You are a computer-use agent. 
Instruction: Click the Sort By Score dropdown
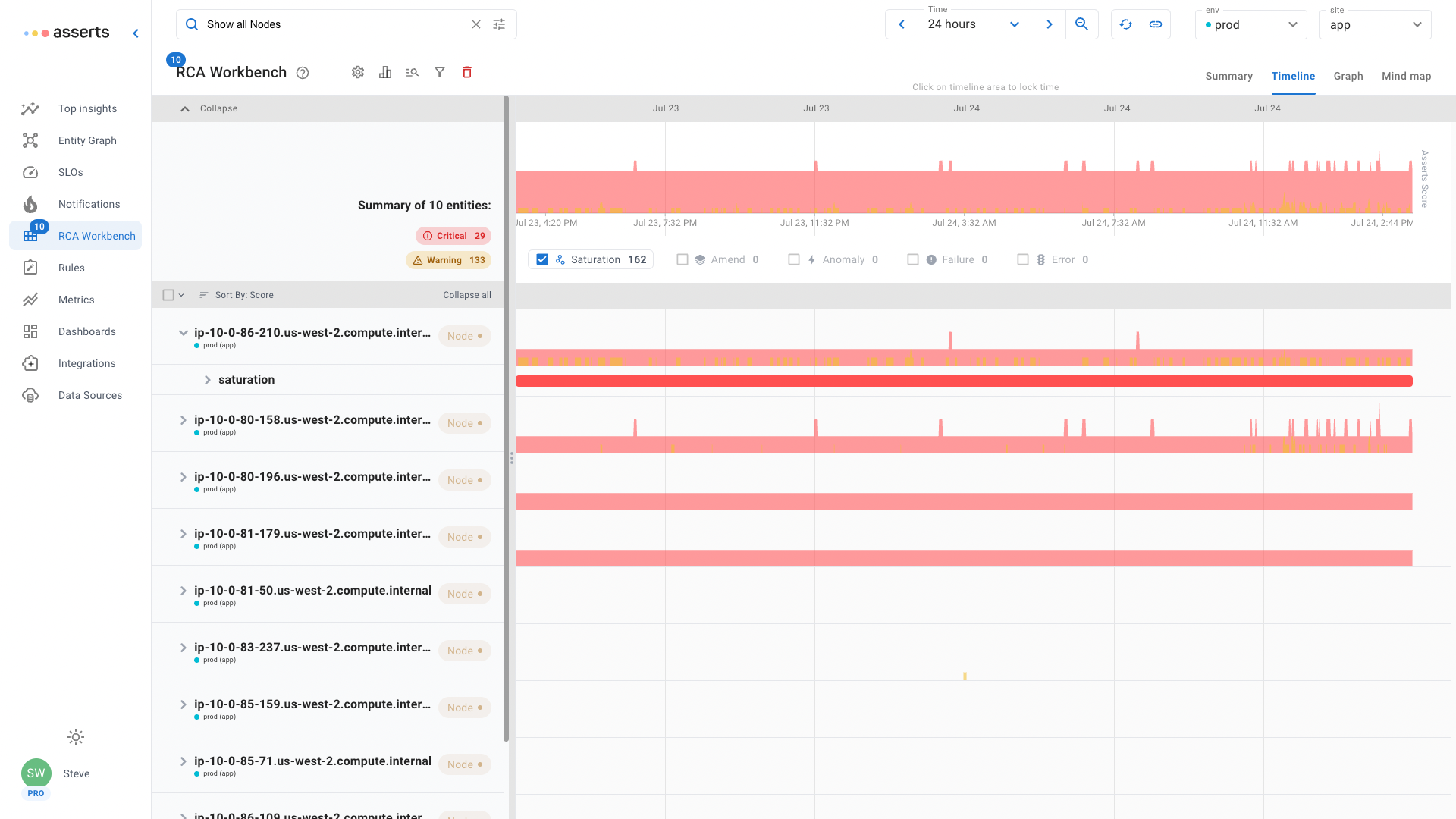[244, 295]
